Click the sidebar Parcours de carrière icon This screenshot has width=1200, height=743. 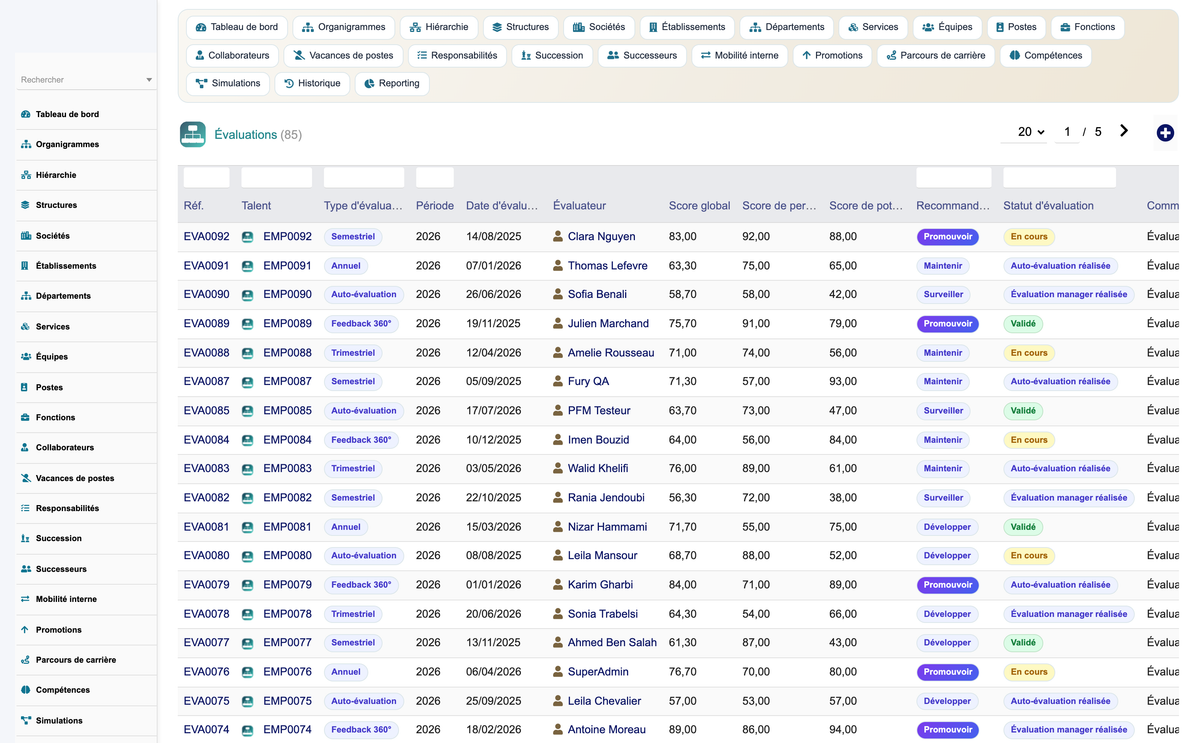25,660
